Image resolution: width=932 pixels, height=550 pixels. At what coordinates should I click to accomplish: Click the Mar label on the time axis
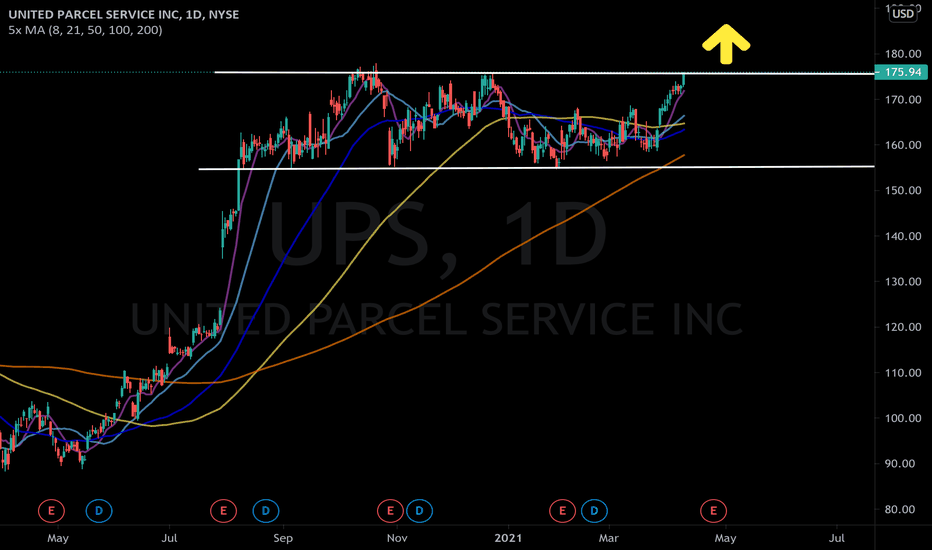(x=608, y=538)
